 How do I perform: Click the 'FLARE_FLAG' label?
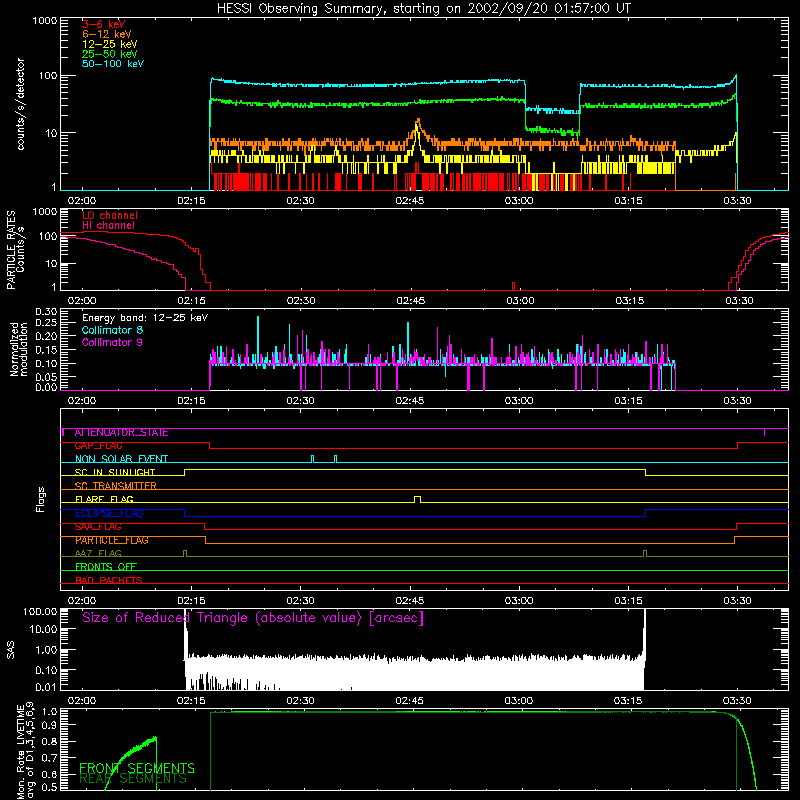coord(104,499)
